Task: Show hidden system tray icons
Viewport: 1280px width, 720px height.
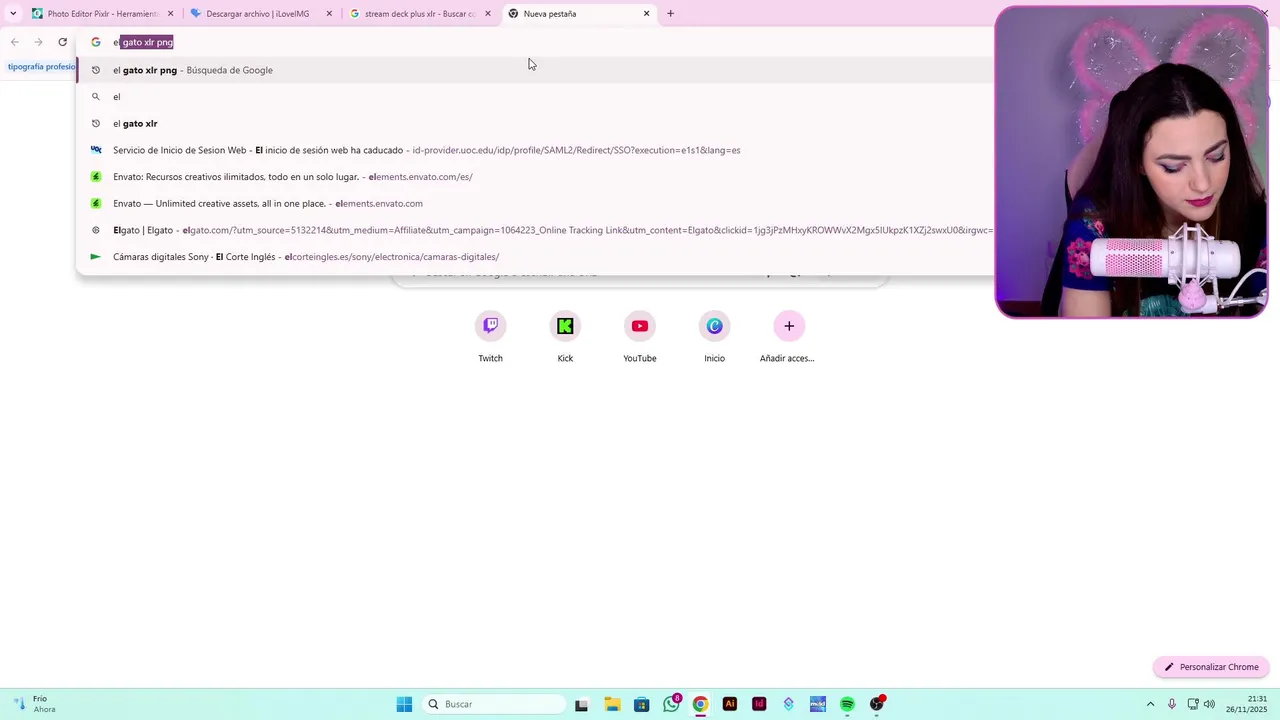Action: (x=1150, y=704)
